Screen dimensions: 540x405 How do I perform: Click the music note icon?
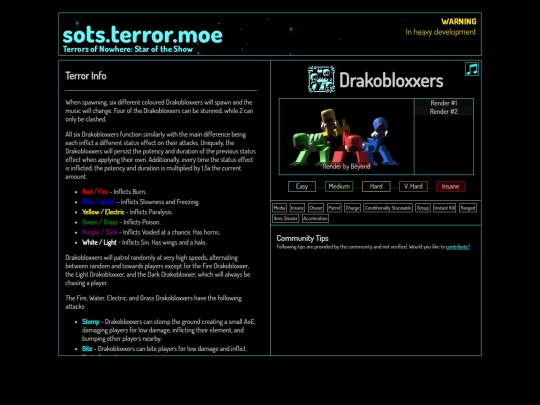472,69
